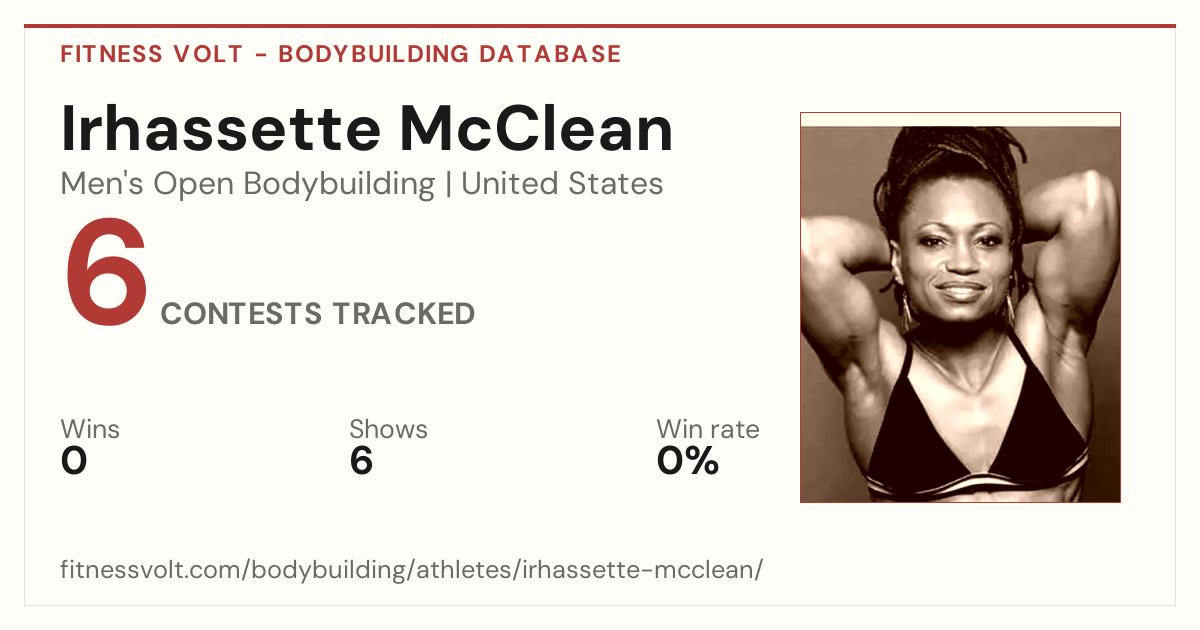Click the Wins stat label

(90, 430)
